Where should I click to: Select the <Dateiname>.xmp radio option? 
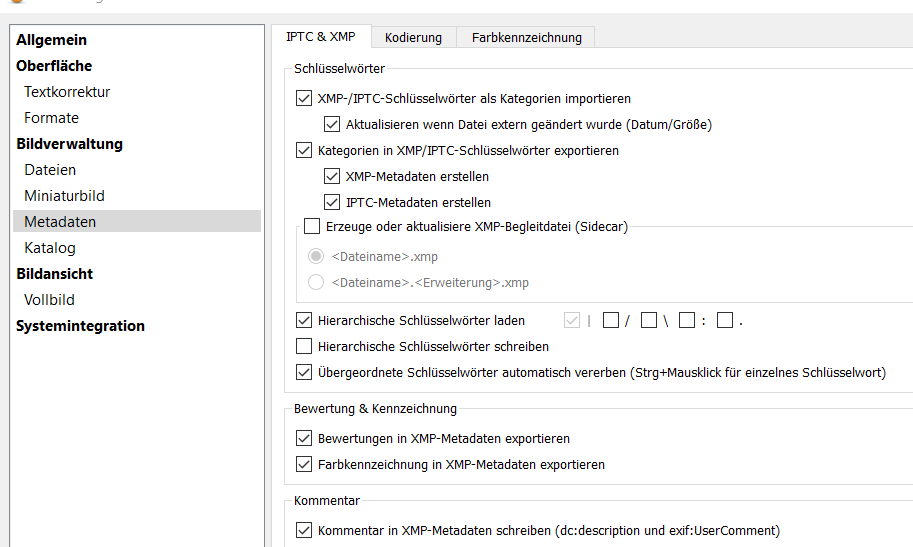coord(316,257)
